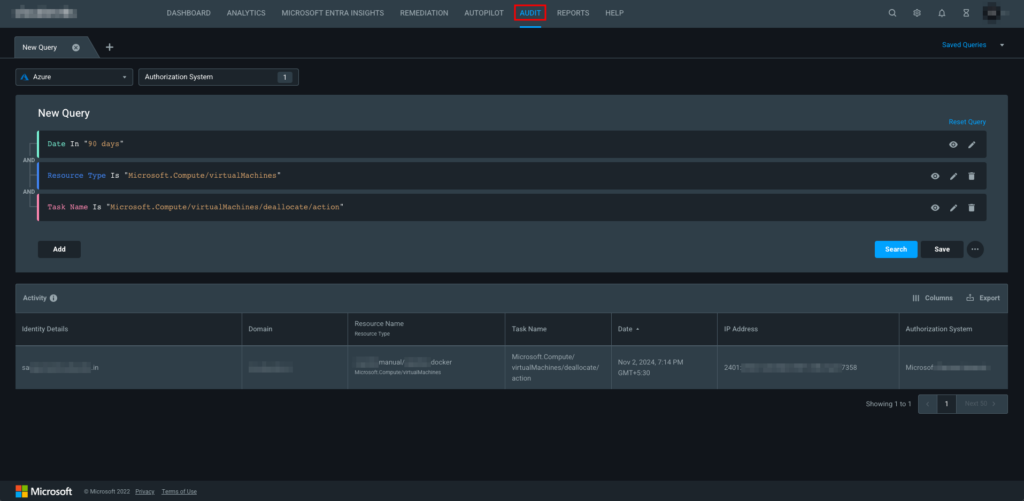The image size is (1024, 501).
Task: Delete the Task Name condition
Action: (972, 208)
